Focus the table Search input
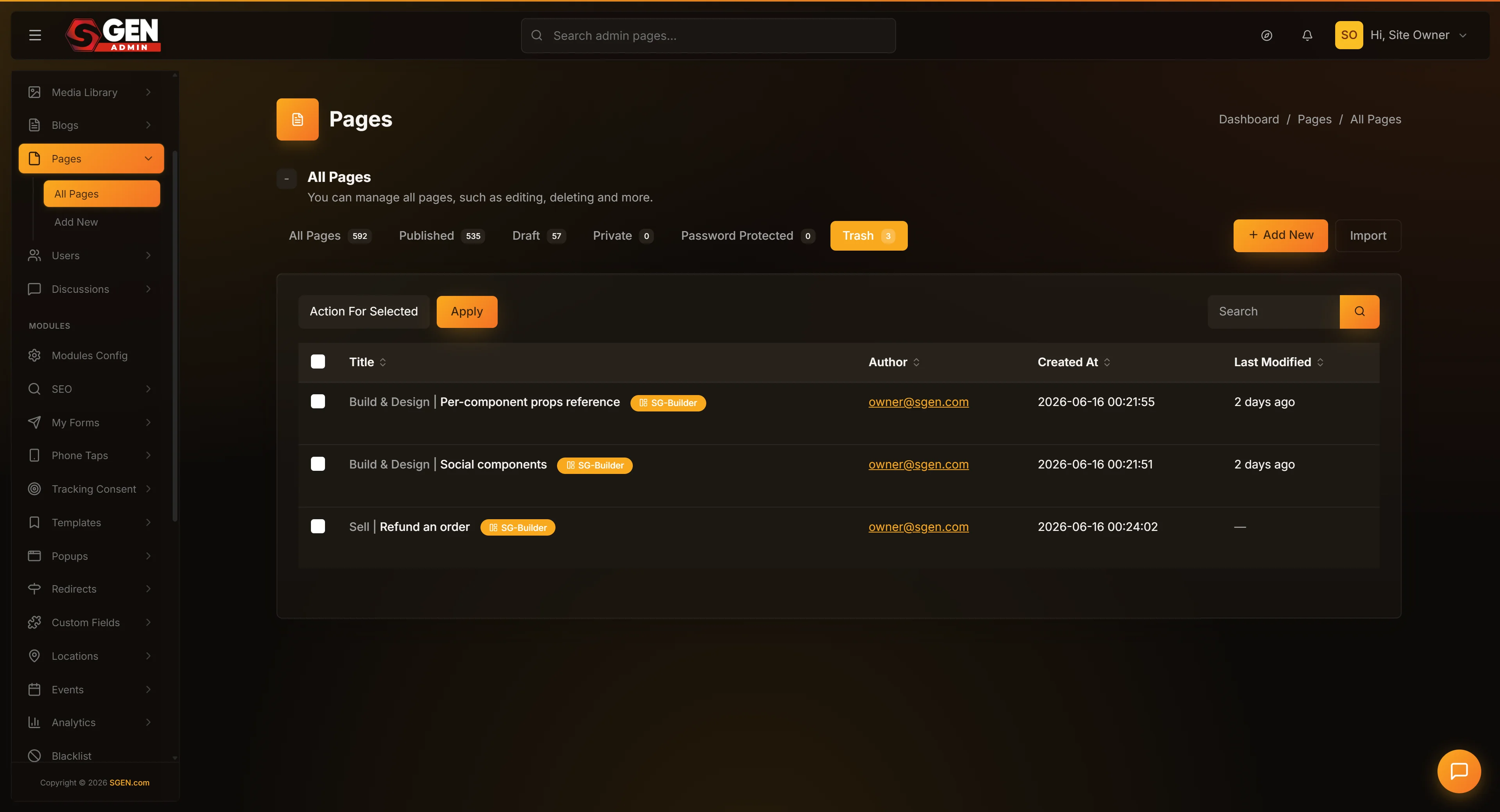 (x=1273, y=312)
